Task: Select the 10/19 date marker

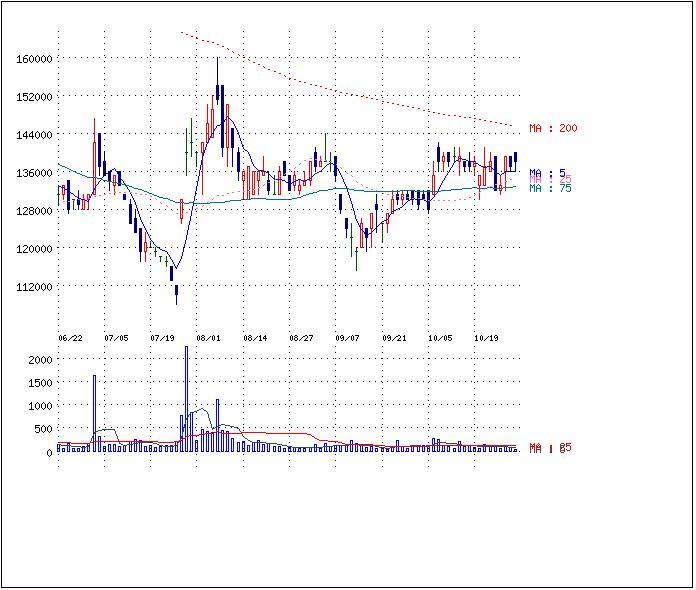Action: coord(486,338)
